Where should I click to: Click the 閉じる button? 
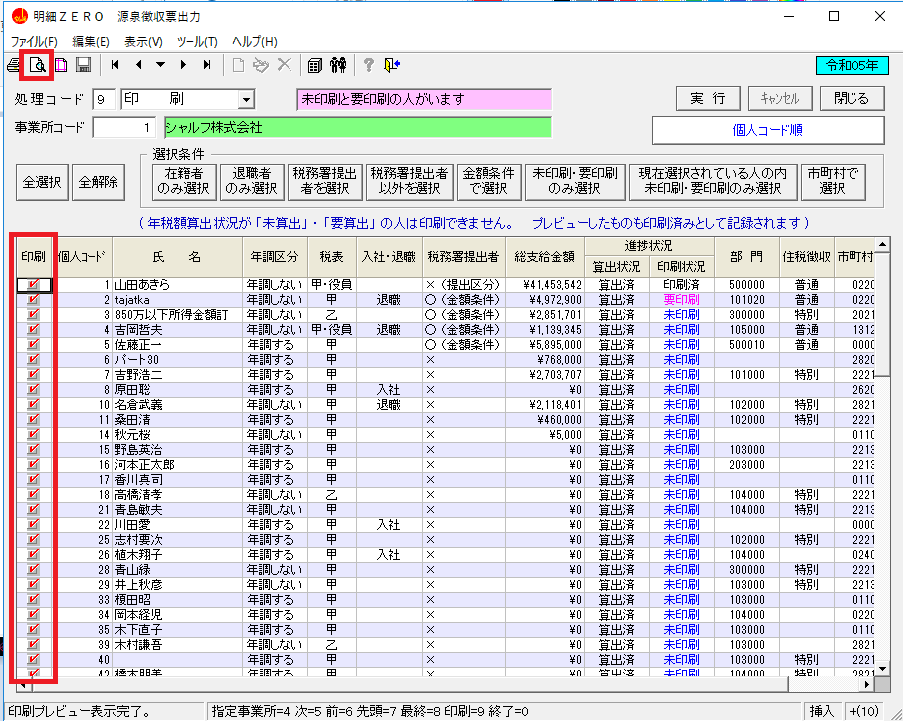[x=852, y=98]
